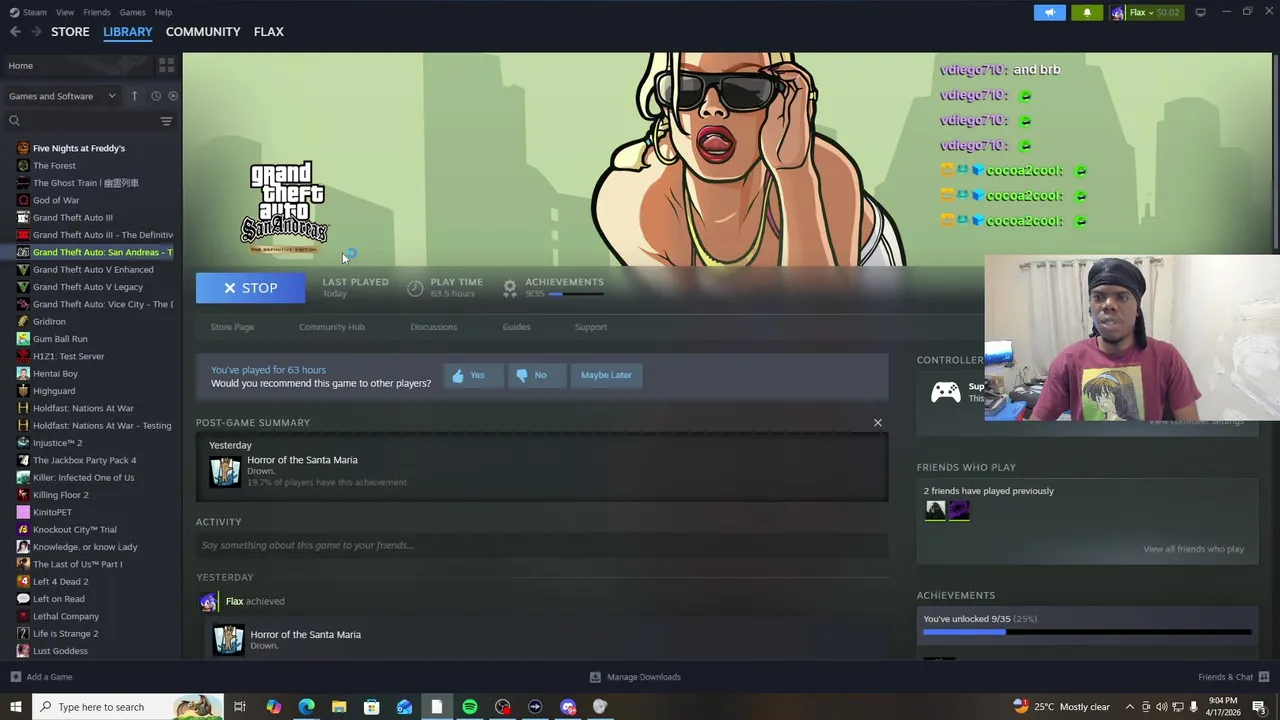Open the Help menu

(163, 12)
